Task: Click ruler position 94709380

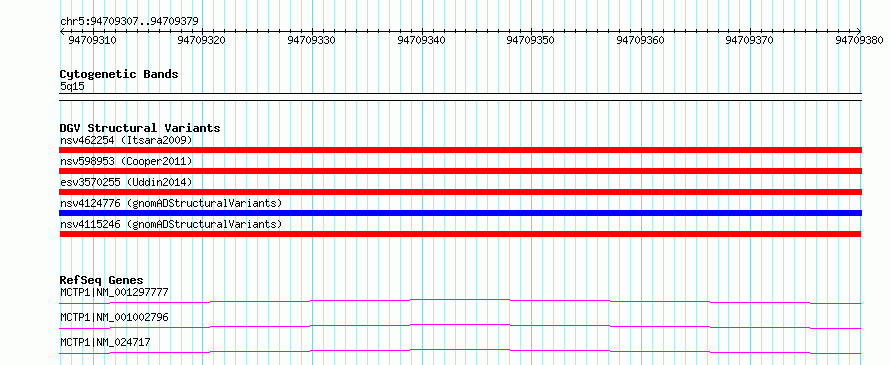Action: (x=859, y=40)
